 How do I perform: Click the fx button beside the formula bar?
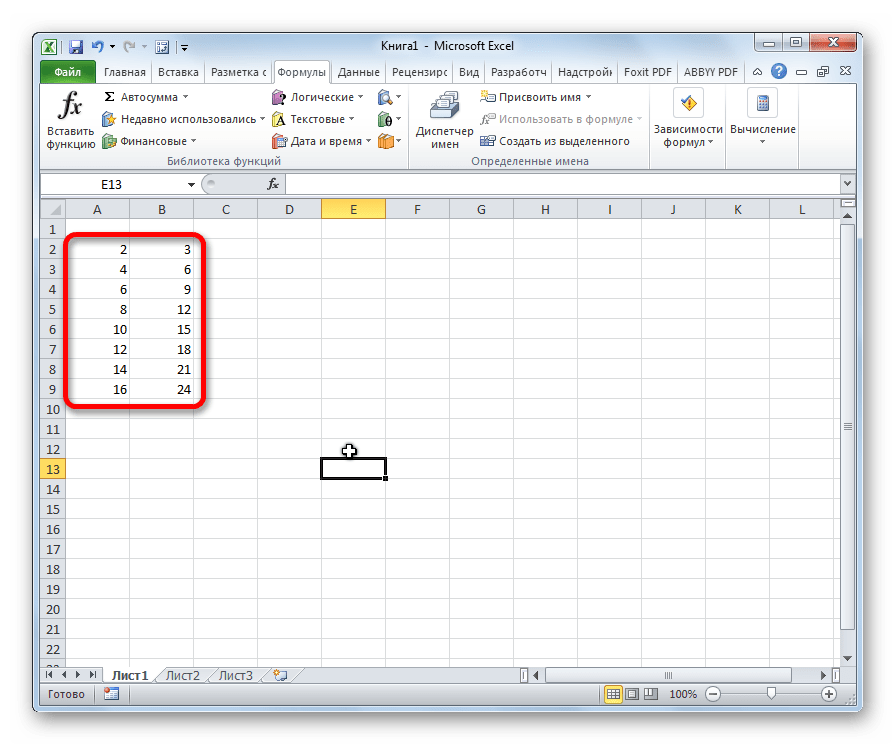point(273,184)
